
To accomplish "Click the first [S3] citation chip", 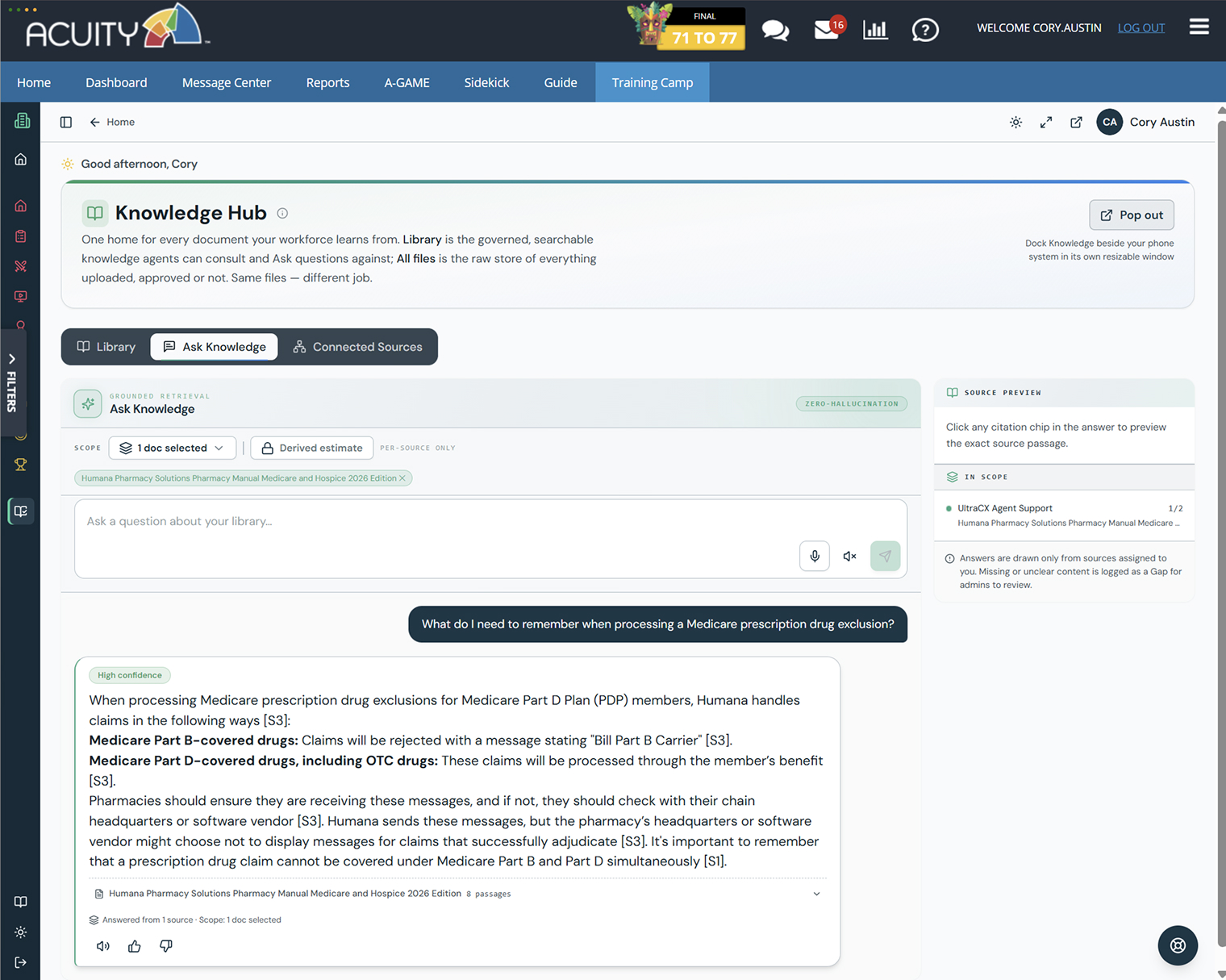I will pyautogui.click(x=275, y=720).
